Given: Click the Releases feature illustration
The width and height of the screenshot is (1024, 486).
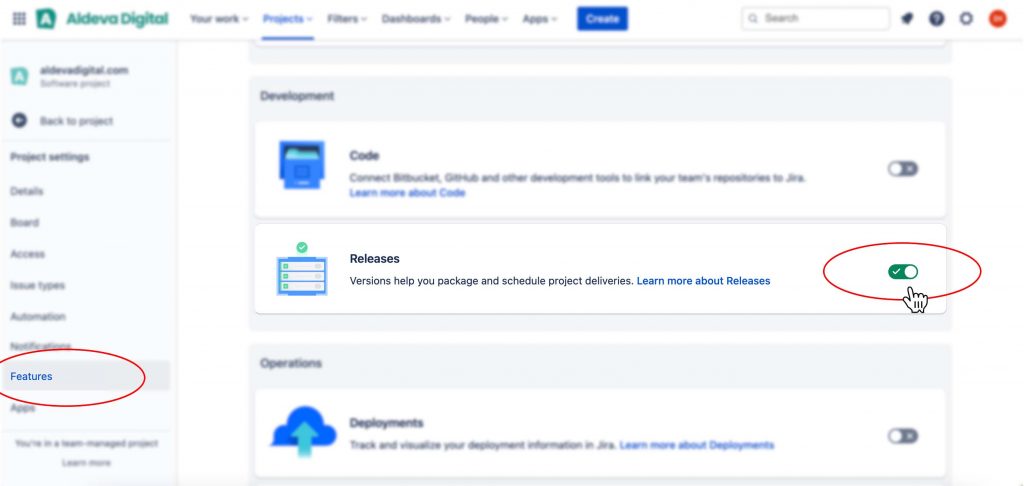Looking at the screenshot, I should (x=301, y=268).
